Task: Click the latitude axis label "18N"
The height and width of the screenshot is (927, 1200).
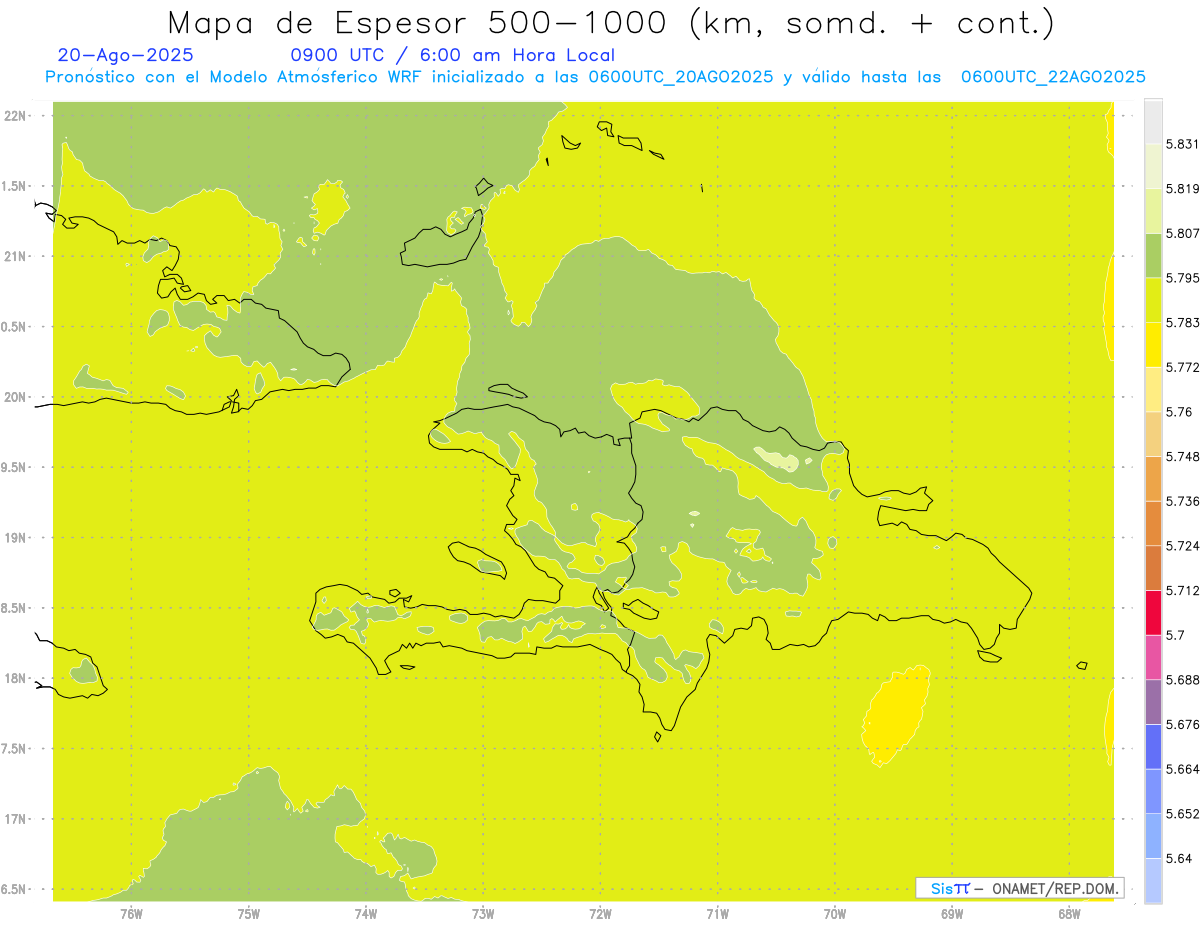Action: (x=13, y=678)
